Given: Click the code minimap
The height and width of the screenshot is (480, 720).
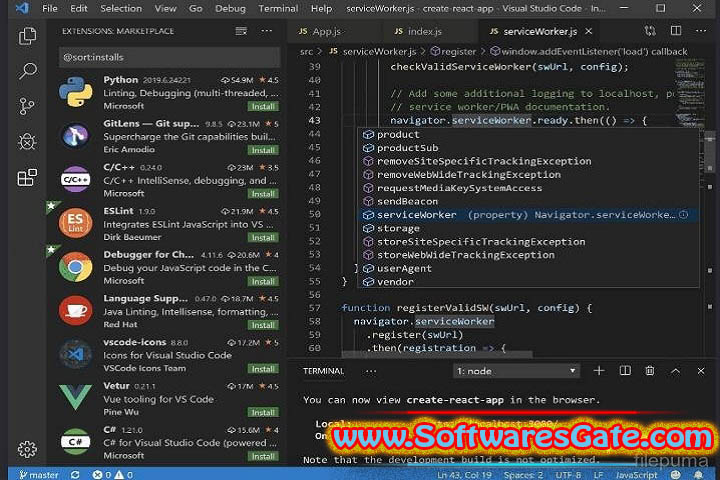Looking at the screenshot, I should click(x=690, y=92).
